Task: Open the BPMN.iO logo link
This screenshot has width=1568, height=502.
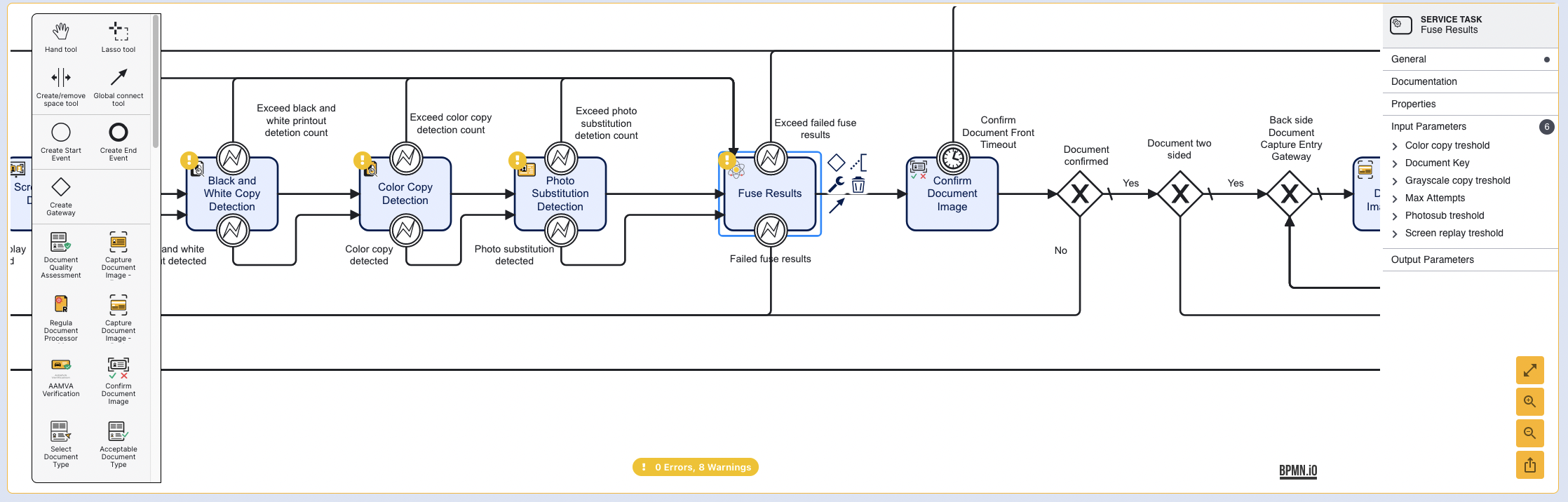Action: (1297, 470)
